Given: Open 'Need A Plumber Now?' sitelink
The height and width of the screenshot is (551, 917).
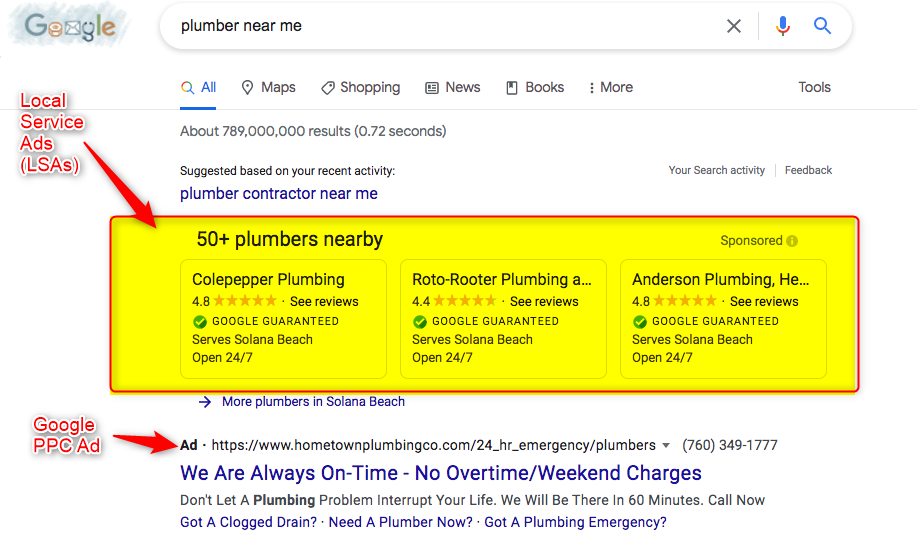Looking at the screenshot, I should point(401,522).
